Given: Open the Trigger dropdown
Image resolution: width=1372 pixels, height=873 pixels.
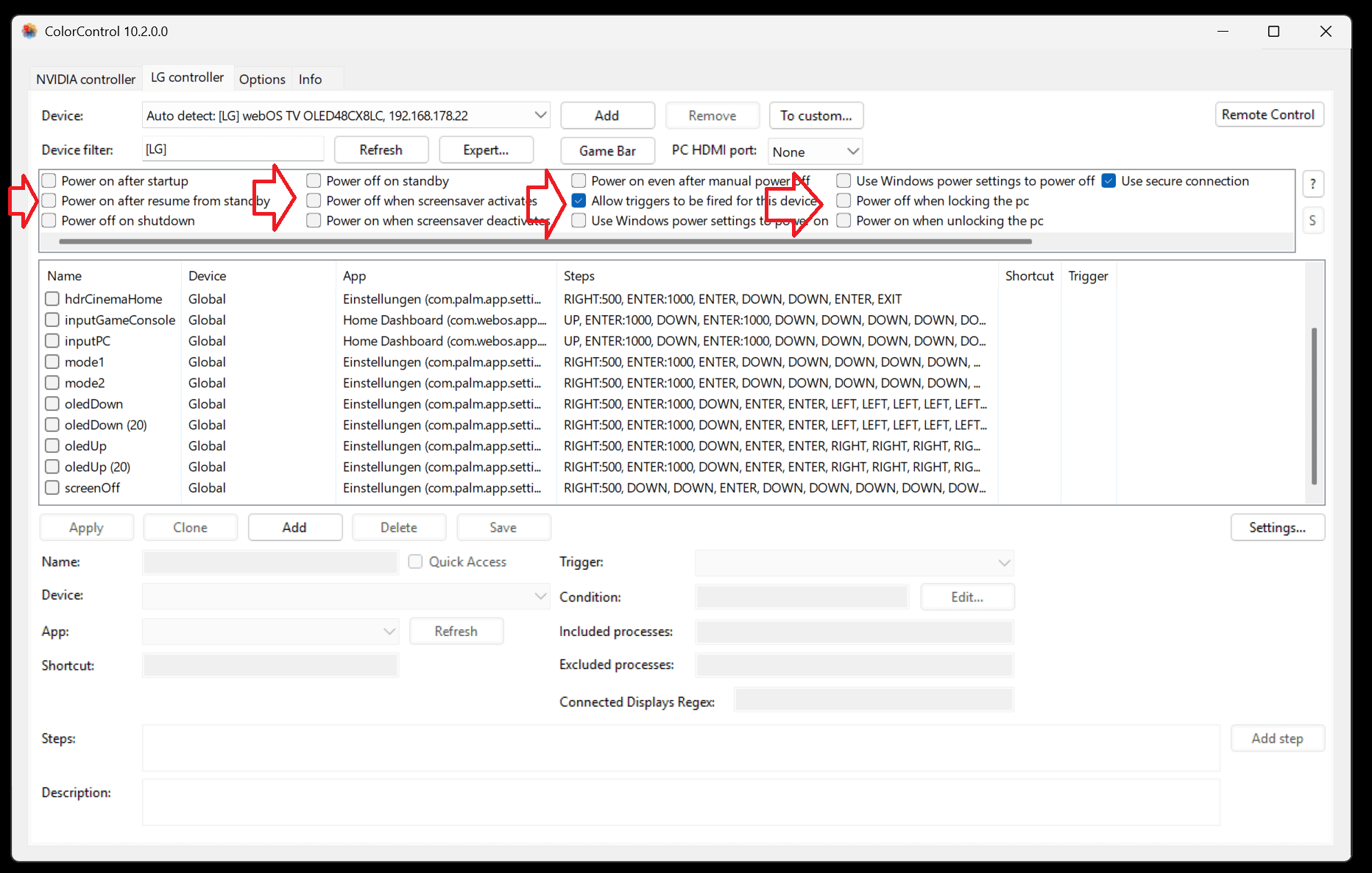Looking at the screenshot, I should tap(855, 562).
